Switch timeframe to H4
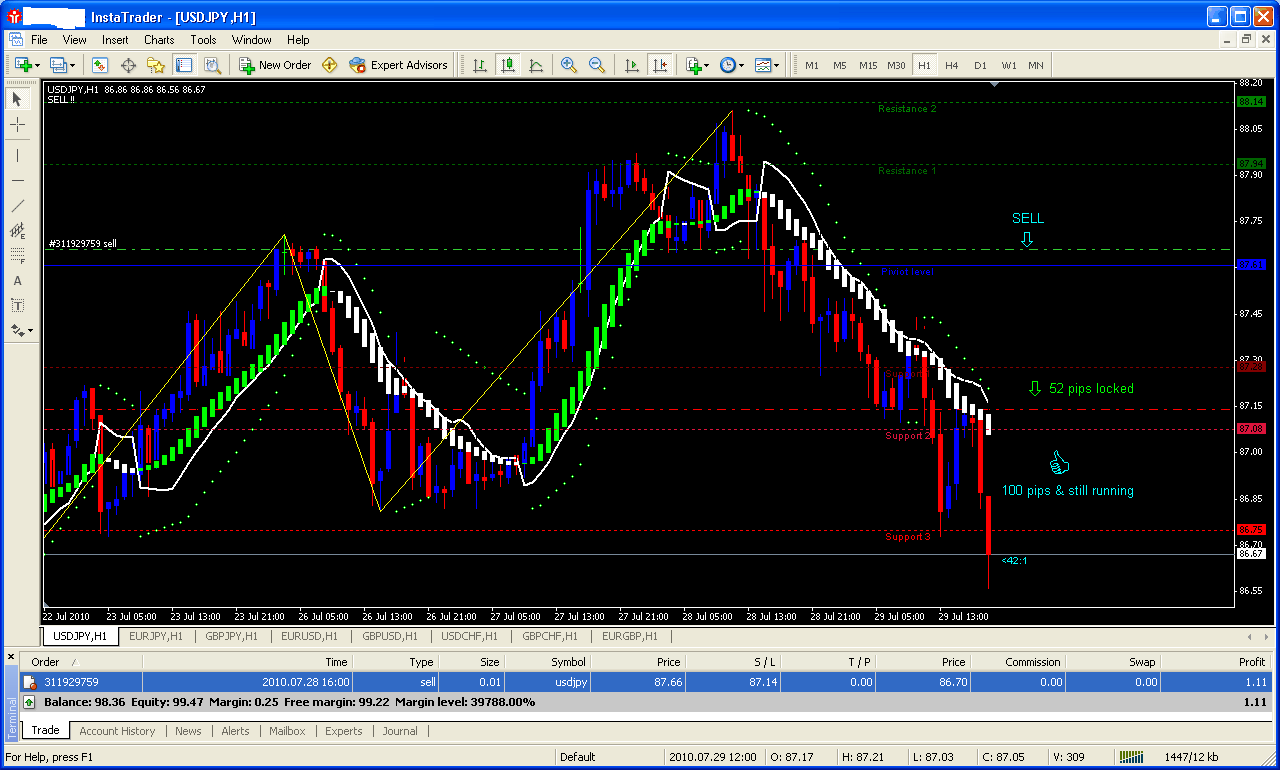1280x770 pixels. (951, 65)
